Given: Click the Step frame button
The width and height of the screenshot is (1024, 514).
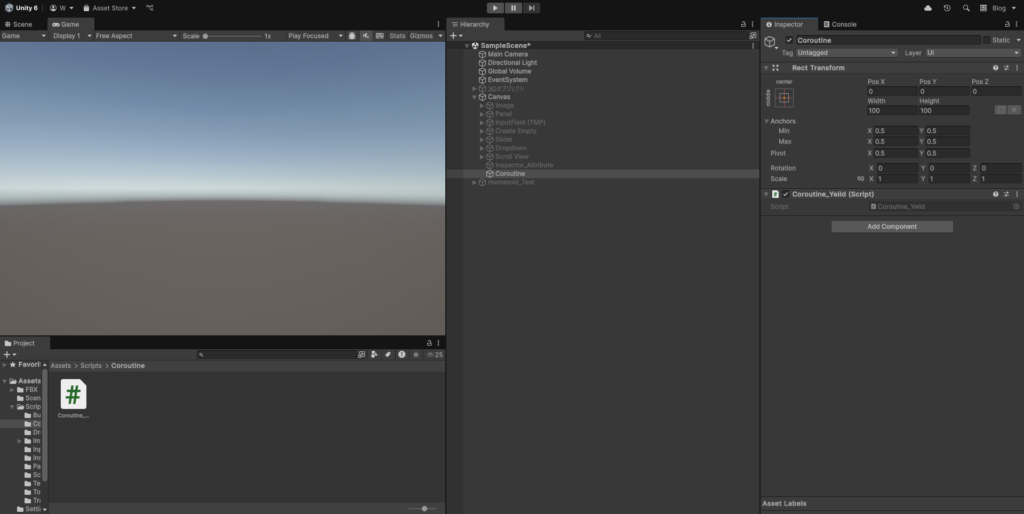Looking at the screenshot, I should (531, 8).
